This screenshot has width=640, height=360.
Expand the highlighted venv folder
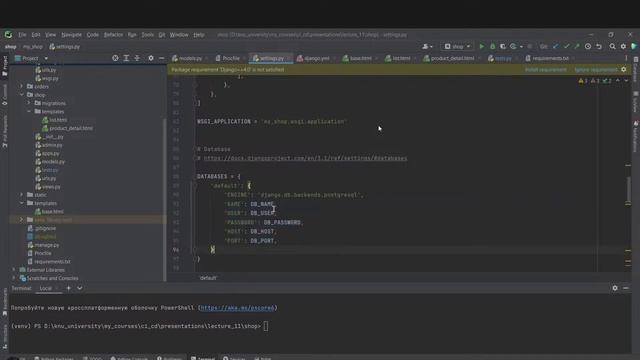tap(22, 220)
